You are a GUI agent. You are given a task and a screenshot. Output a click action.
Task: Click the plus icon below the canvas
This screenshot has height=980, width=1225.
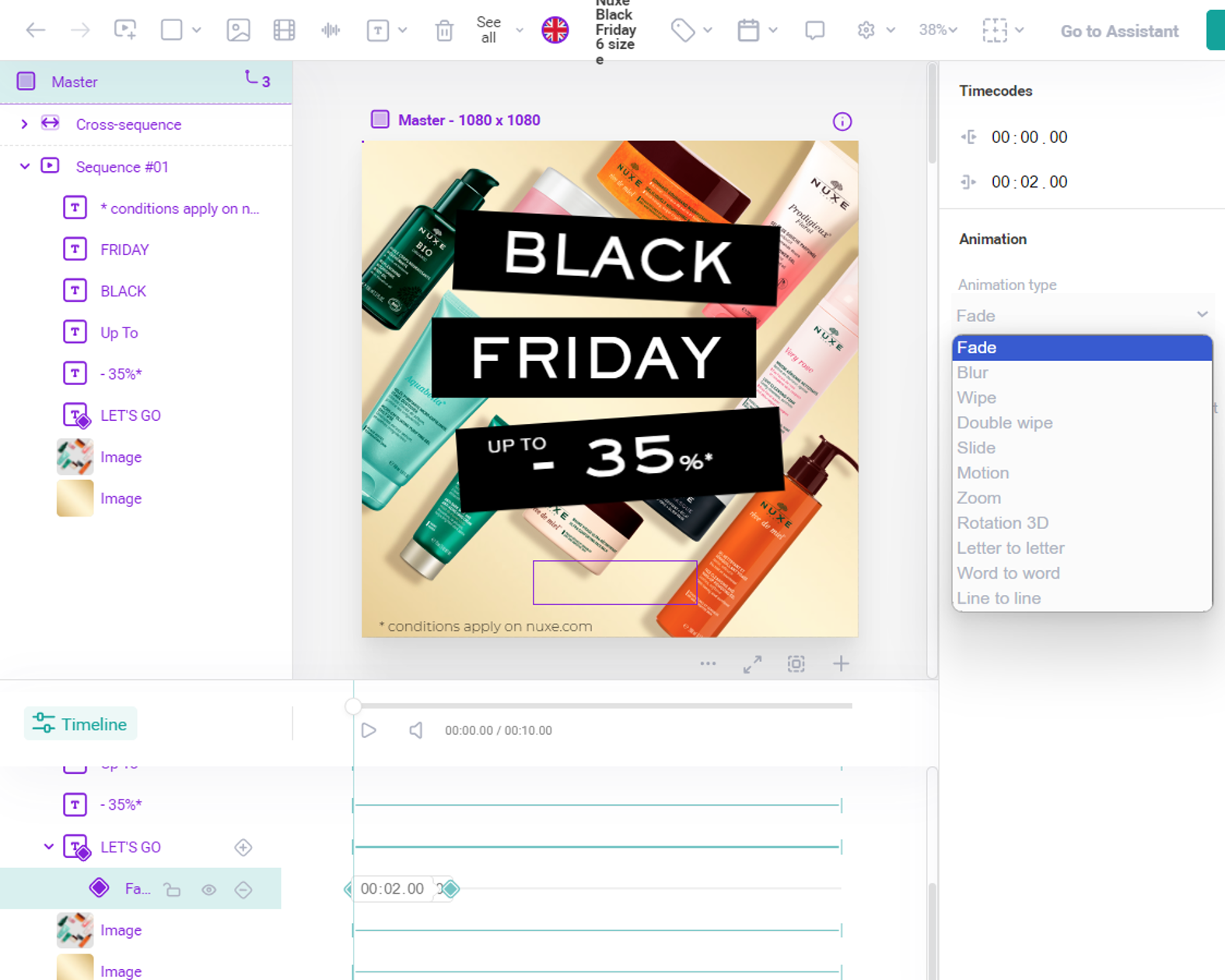[x=841, y=663]
